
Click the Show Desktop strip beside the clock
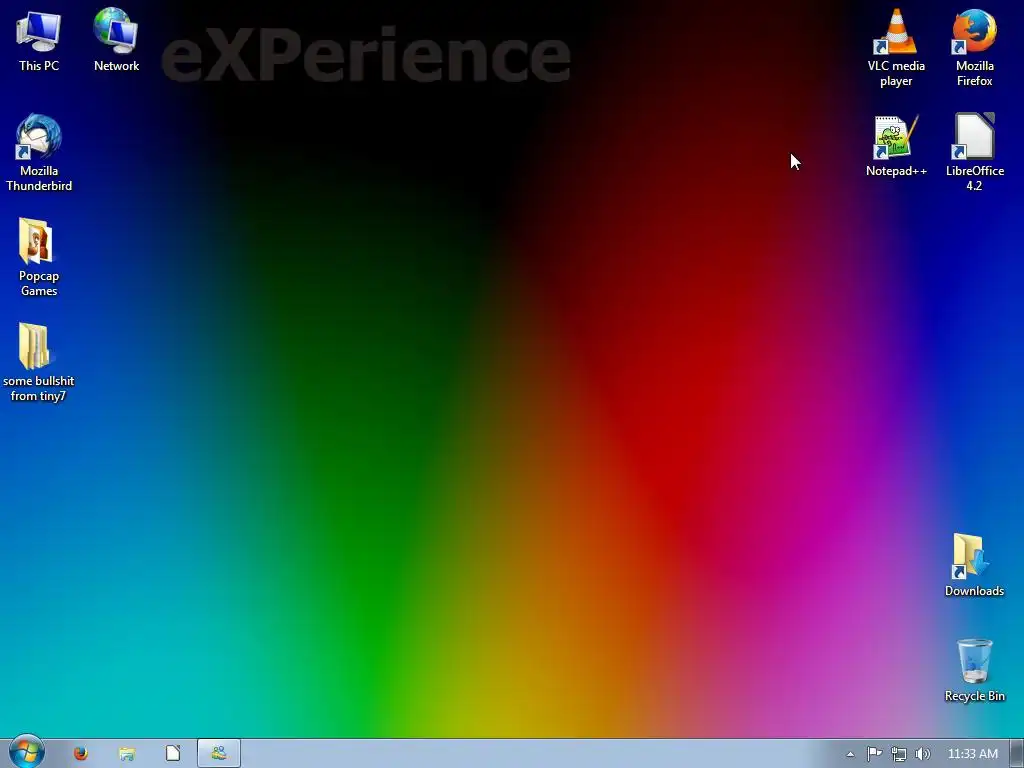pyautogui.click(x=1017, y=754)
